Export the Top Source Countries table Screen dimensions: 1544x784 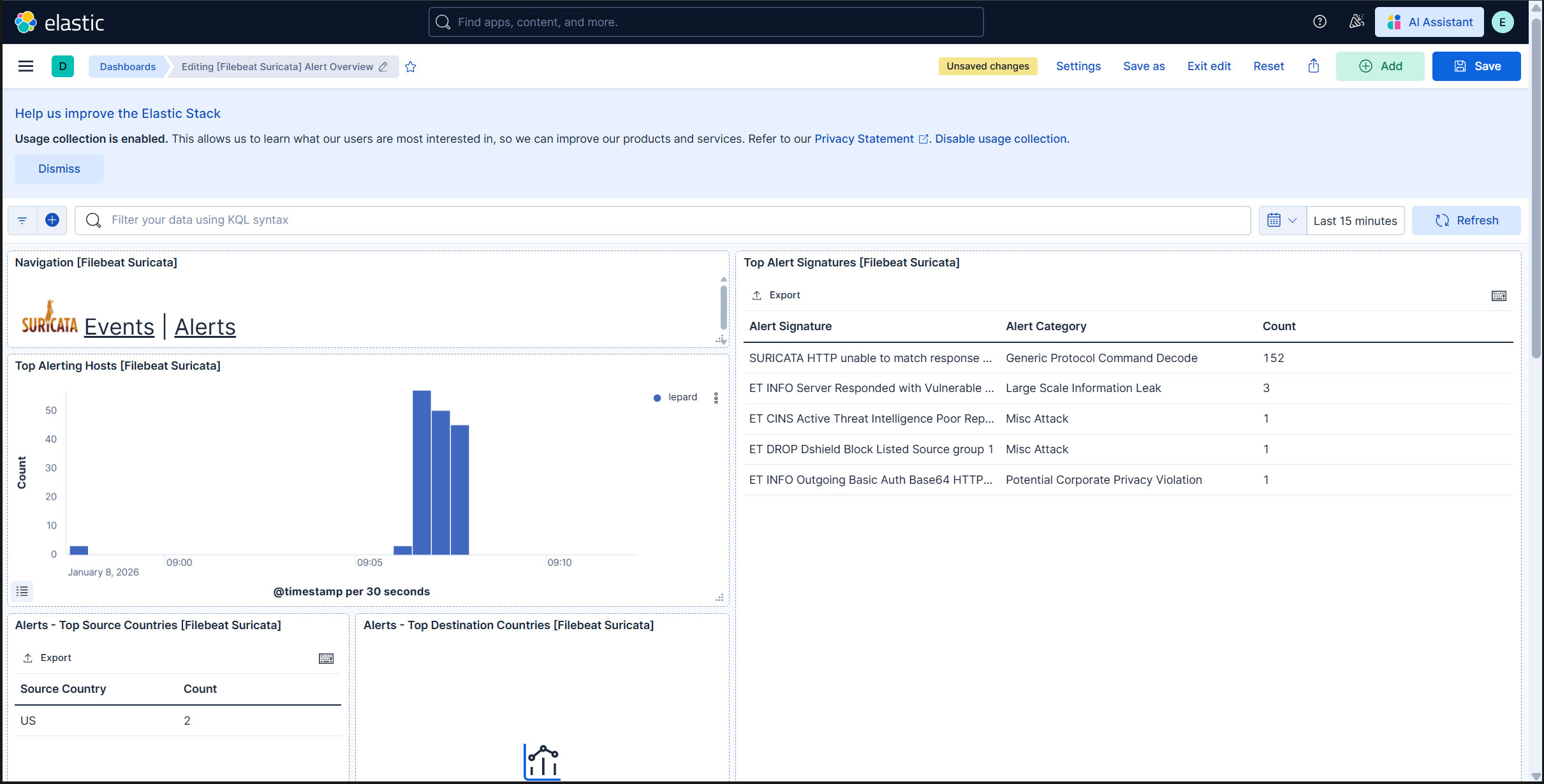[48, 658]
